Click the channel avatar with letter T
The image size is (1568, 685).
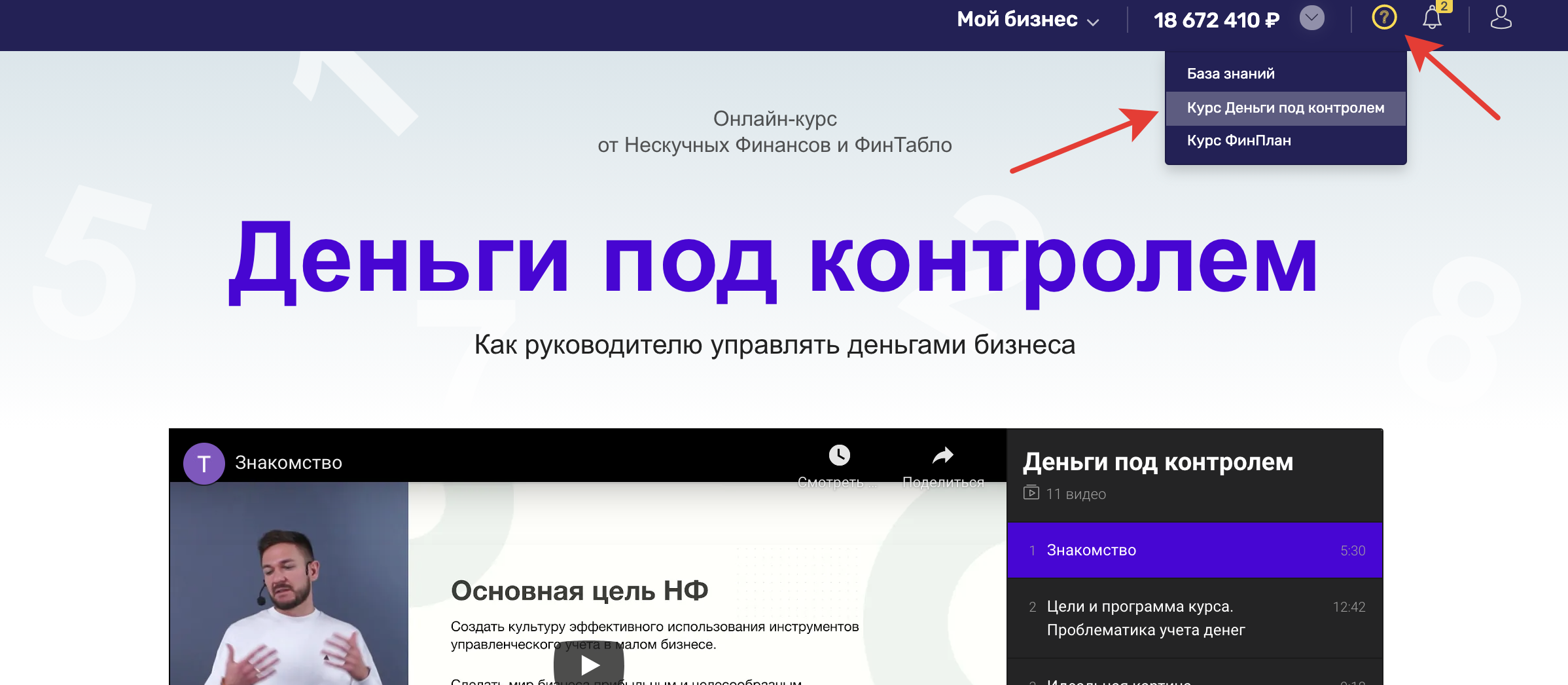(x=204, y=464)
